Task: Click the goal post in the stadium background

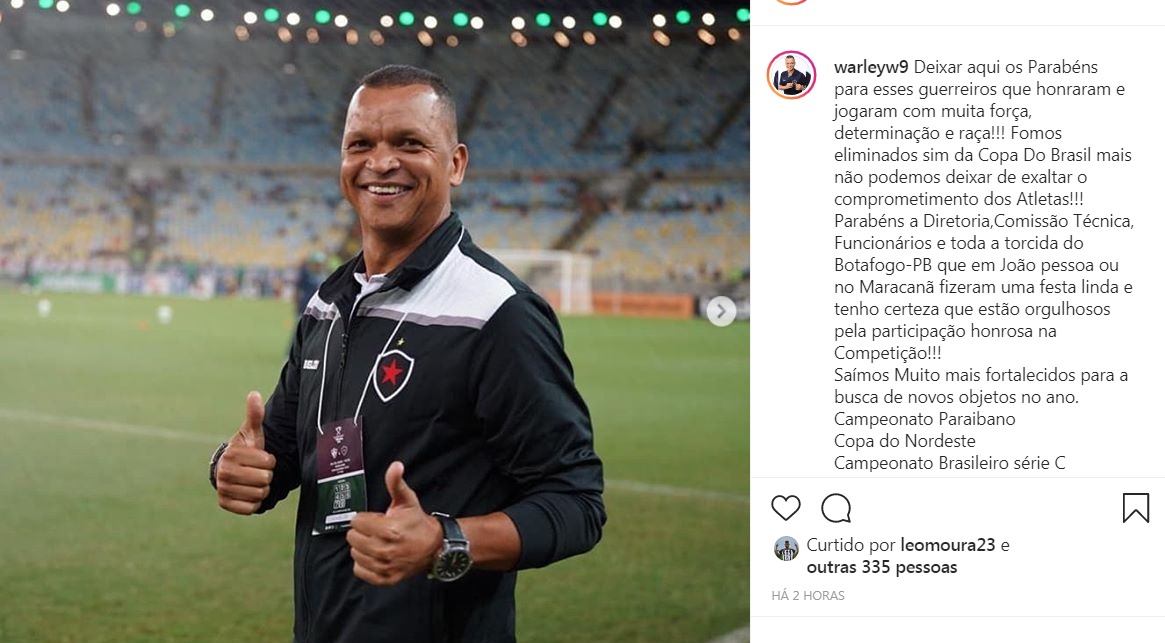Action: click(548, 280)
